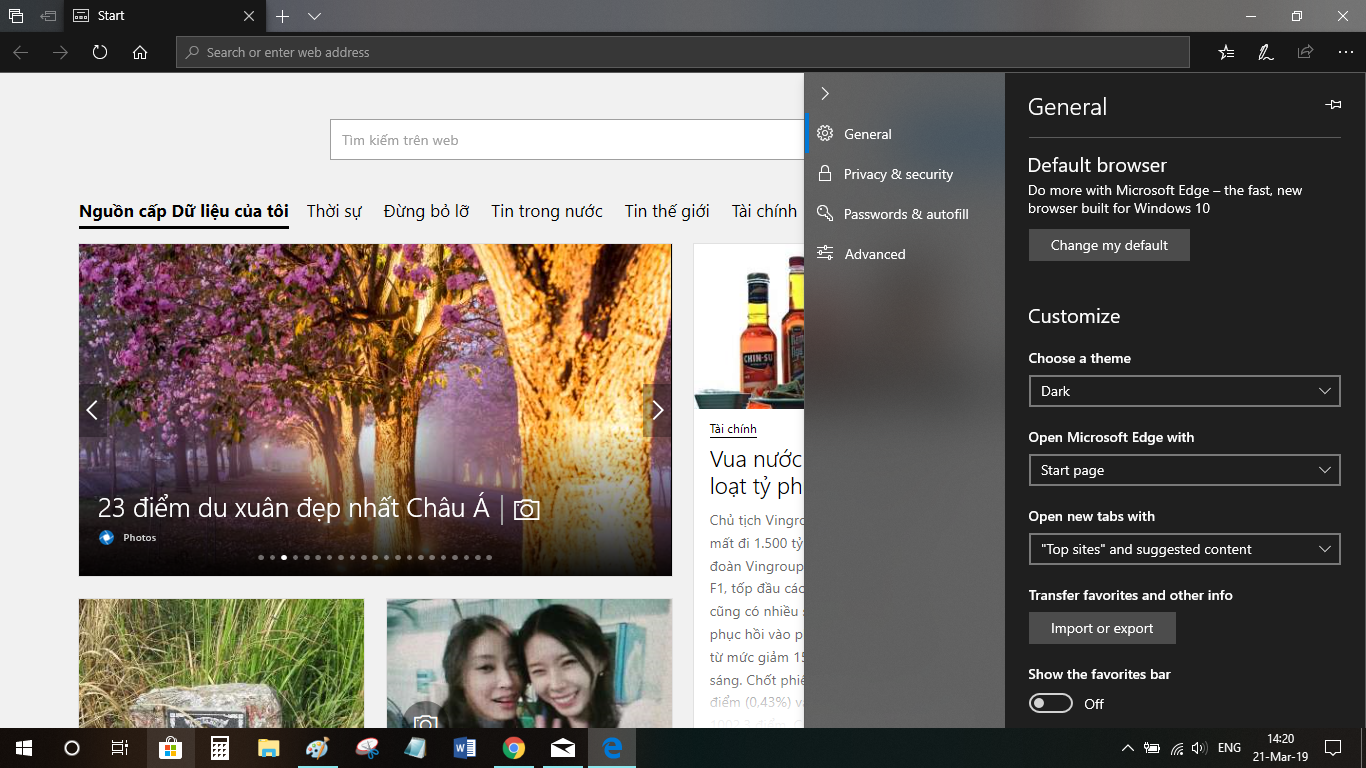Screen dimensions: 1366x768
Task: Show the previous slide in the news carousel
Action: 92,410
